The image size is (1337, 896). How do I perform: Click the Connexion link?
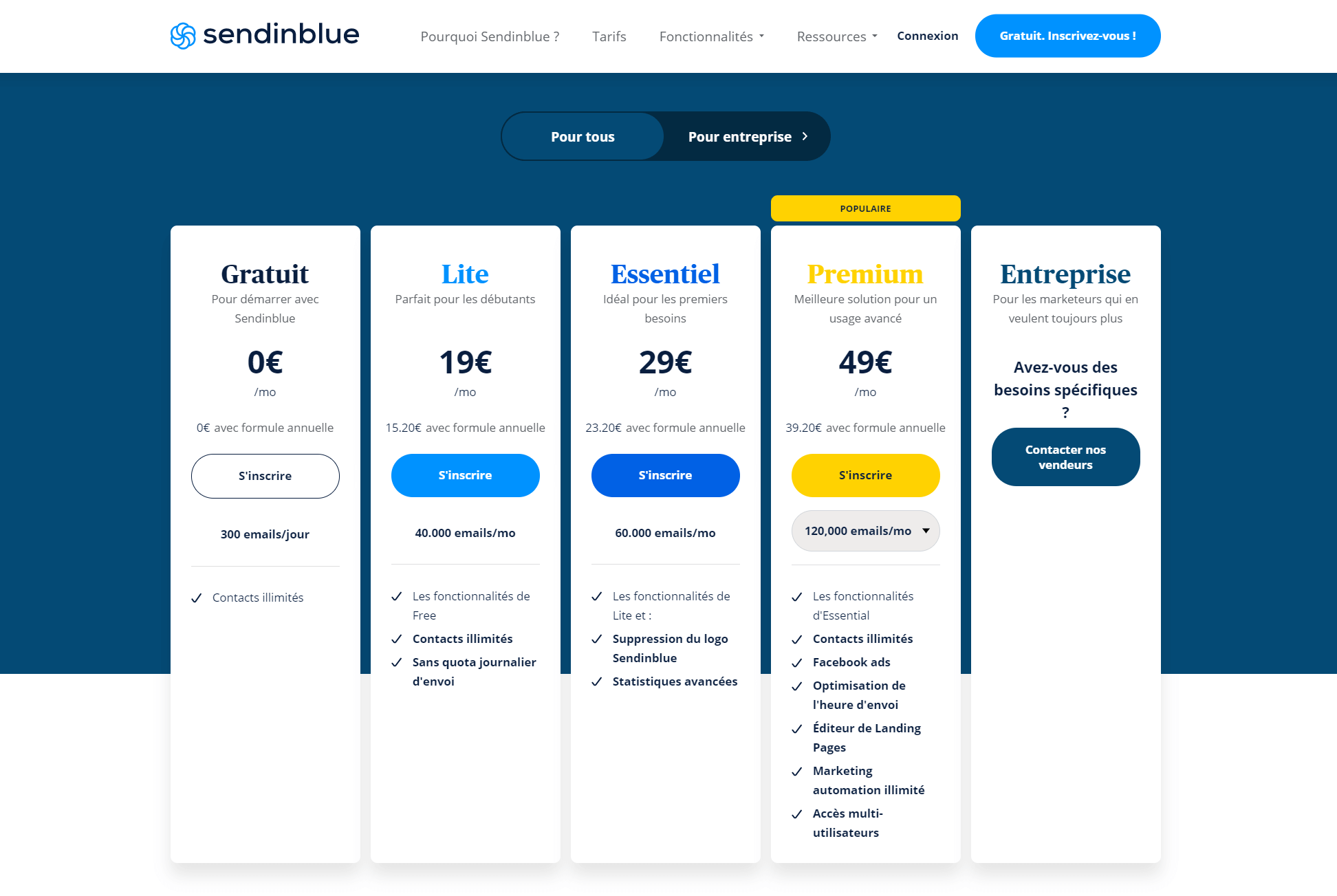[x=927, y=36]
